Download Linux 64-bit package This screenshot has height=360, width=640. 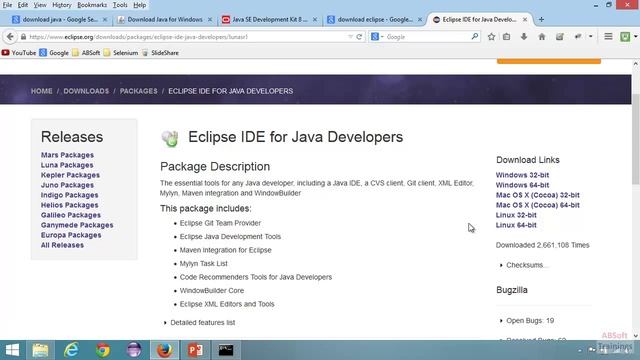point(516,225)
